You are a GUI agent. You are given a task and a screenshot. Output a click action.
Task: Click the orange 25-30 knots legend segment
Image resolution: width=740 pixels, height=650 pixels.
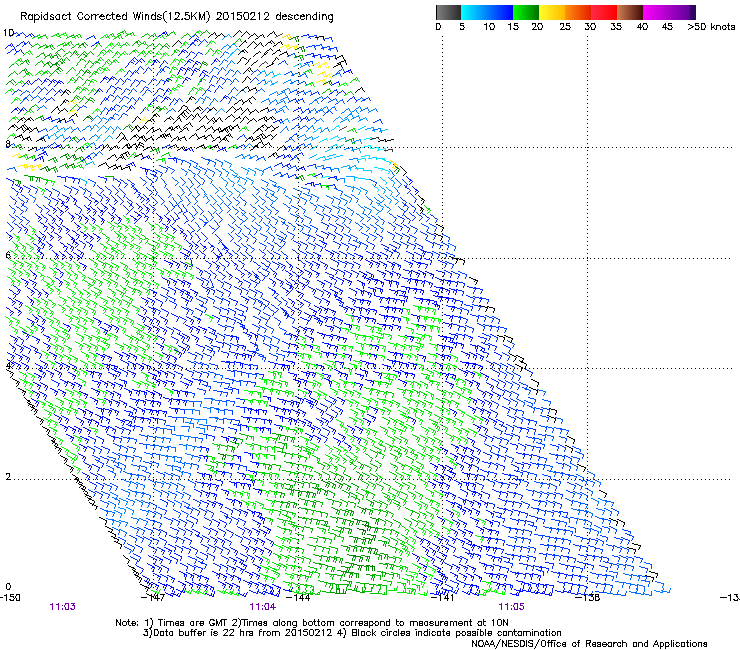578,12
